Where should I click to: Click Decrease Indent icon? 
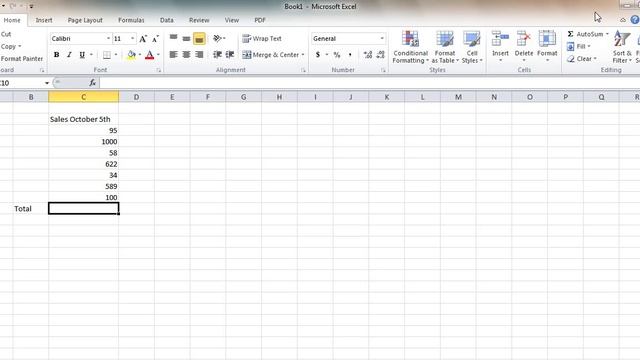[217, 55]
